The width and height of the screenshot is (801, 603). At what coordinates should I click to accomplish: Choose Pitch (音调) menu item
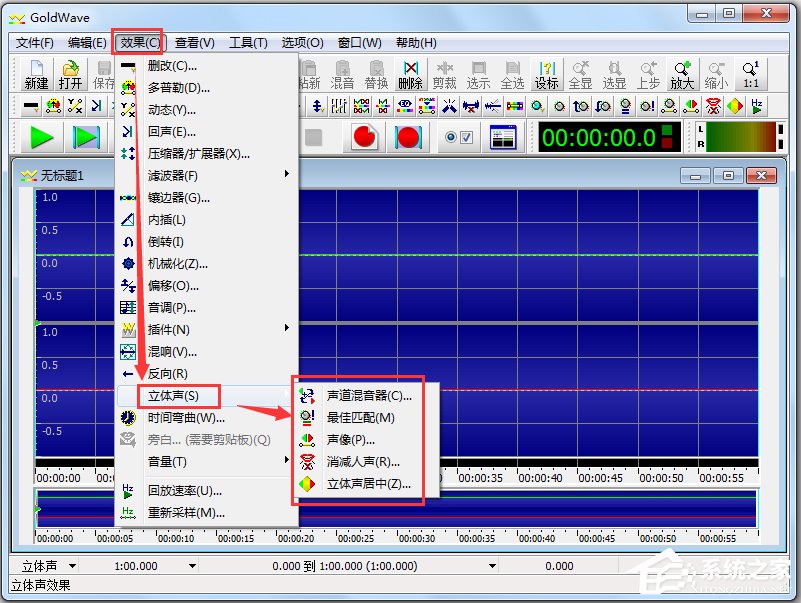point(206,307)
